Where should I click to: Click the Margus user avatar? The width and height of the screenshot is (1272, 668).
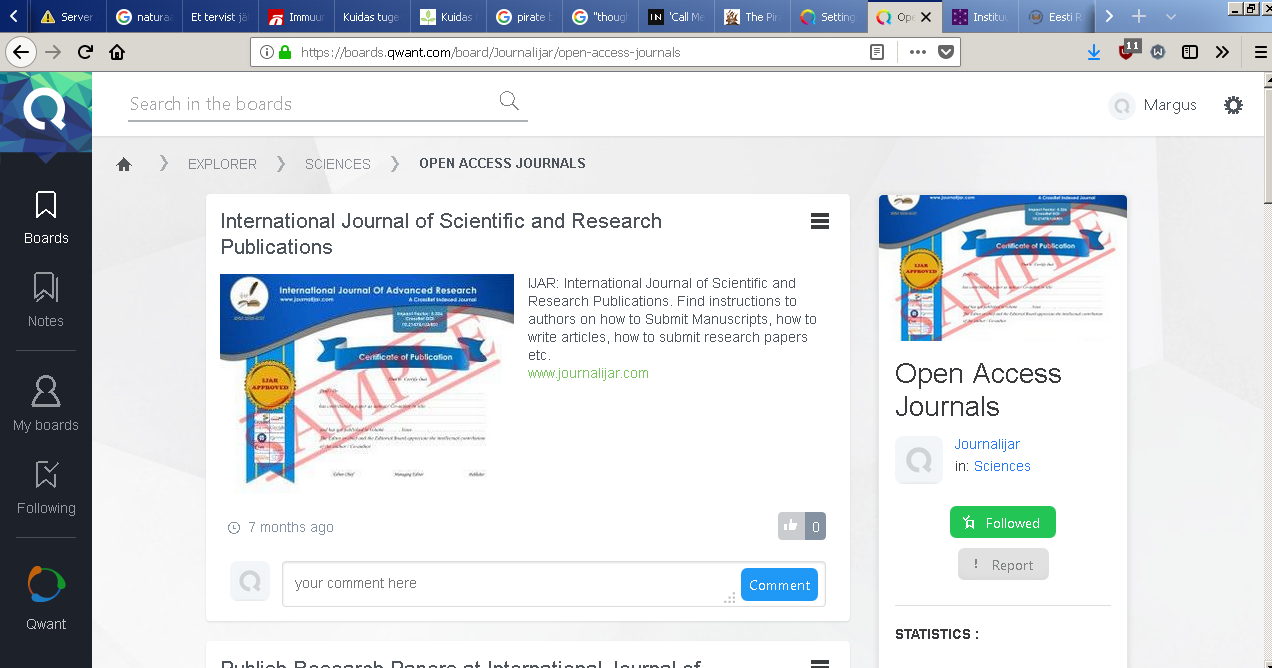pyautogui.click(x=1122, y=106)
